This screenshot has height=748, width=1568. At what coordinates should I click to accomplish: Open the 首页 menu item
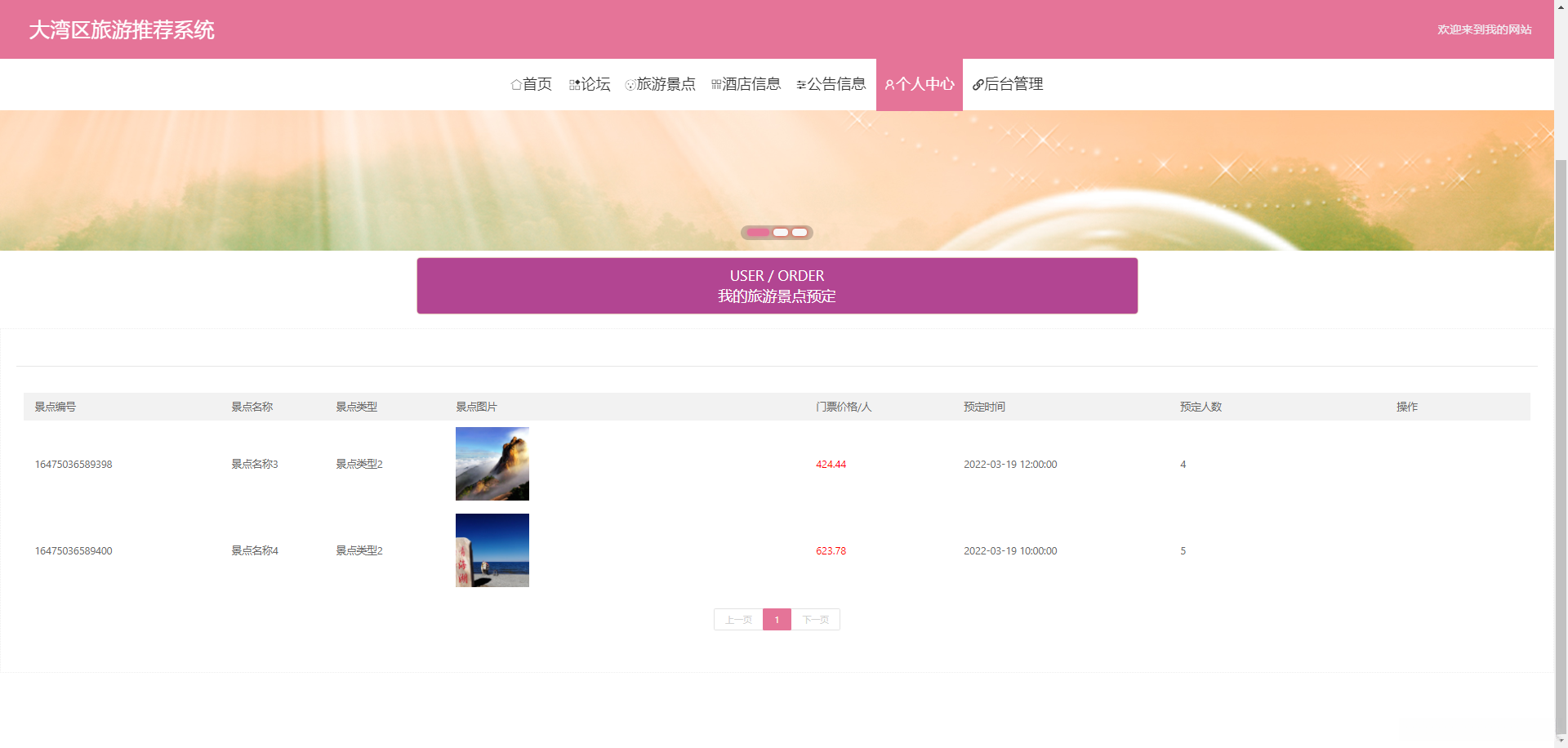coord(531,84)
